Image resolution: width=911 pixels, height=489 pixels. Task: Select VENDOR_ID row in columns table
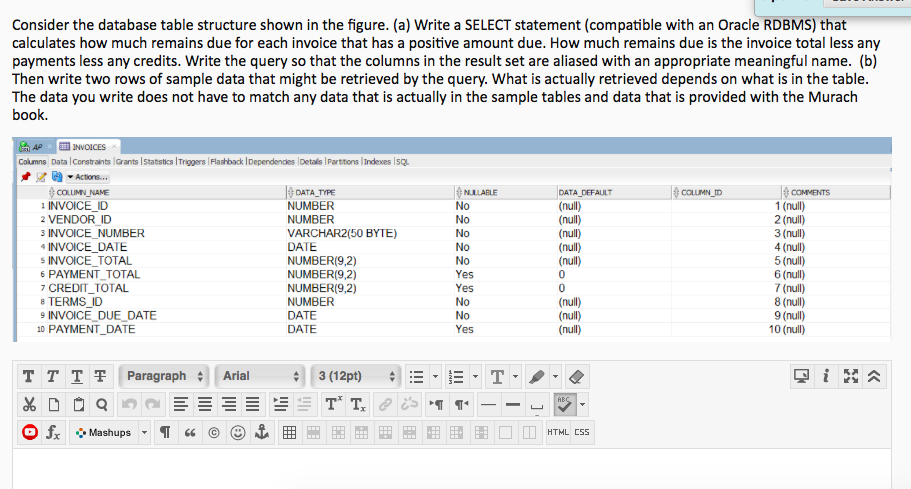pos(453,220)
